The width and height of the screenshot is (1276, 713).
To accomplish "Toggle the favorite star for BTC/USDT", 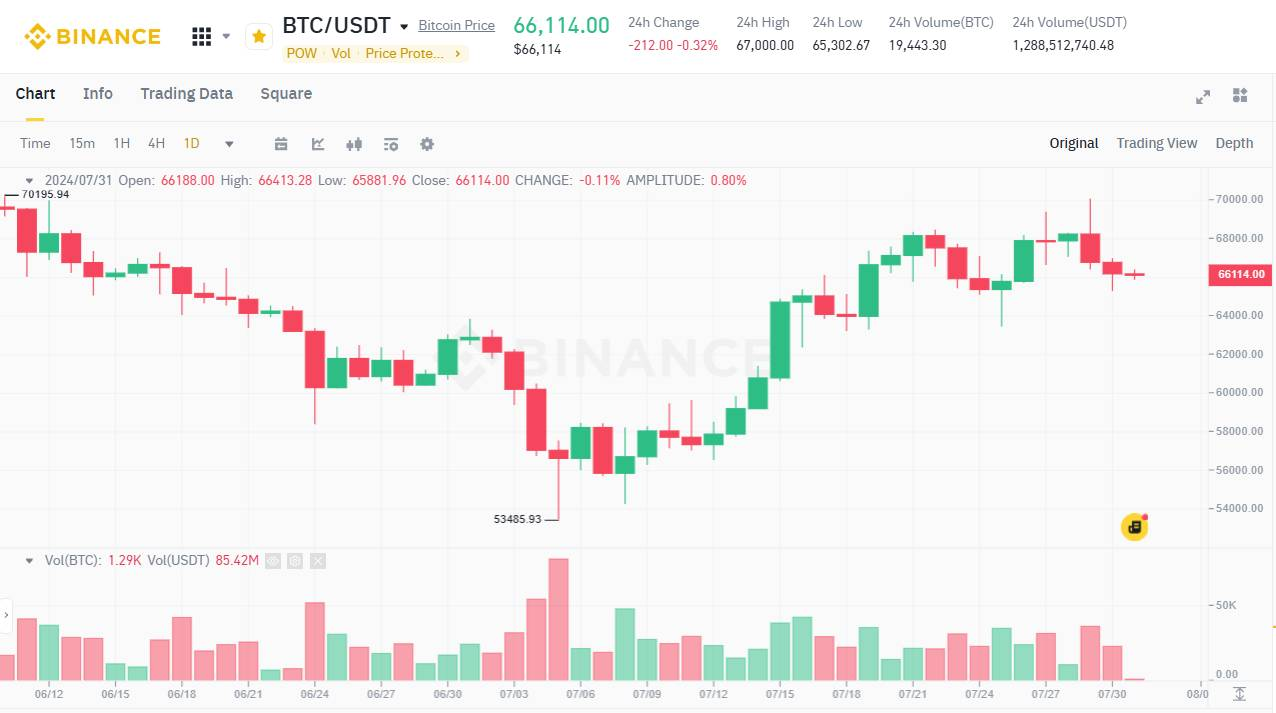I will pyautogui.click(x=259, y=37).
